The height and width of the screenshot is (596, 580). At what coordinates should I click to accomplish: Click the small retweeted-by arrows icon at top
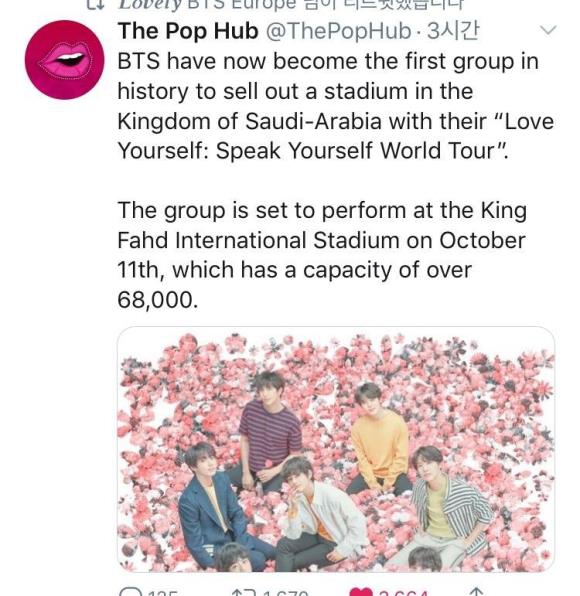(95, 4)
